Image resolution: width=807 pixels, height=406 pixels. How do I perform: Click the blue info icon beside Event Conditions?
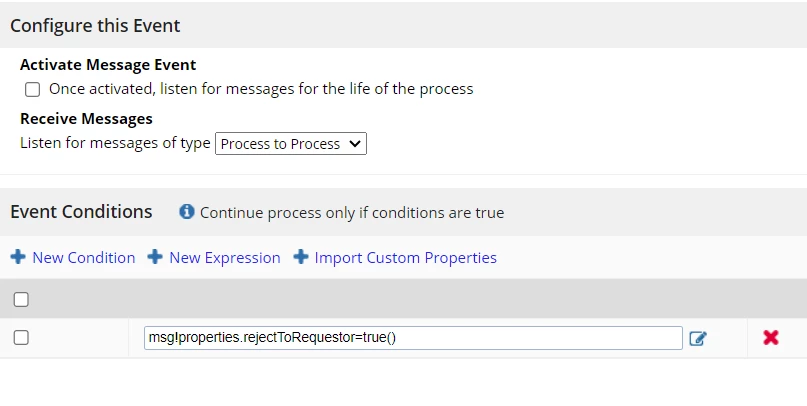(186, 211)
